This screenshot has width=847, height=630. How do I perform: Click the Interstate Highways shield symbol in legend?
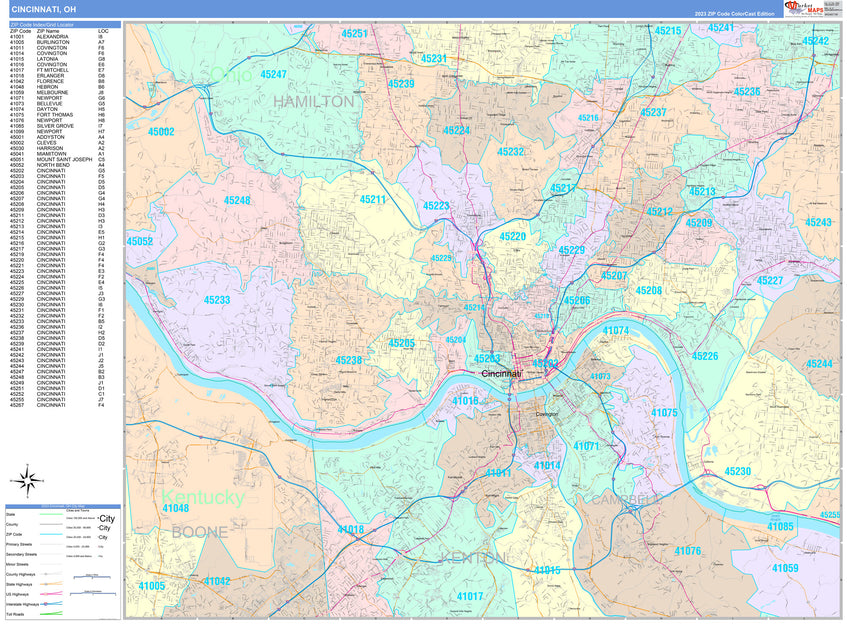click(45, 603)
